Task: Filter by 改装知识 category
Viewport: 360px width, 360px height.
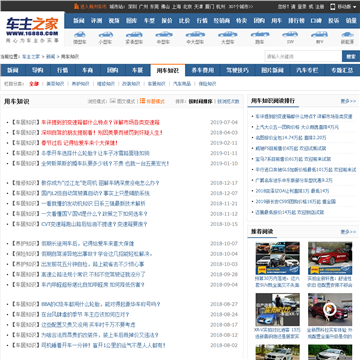Action: [x=131, y=84]
